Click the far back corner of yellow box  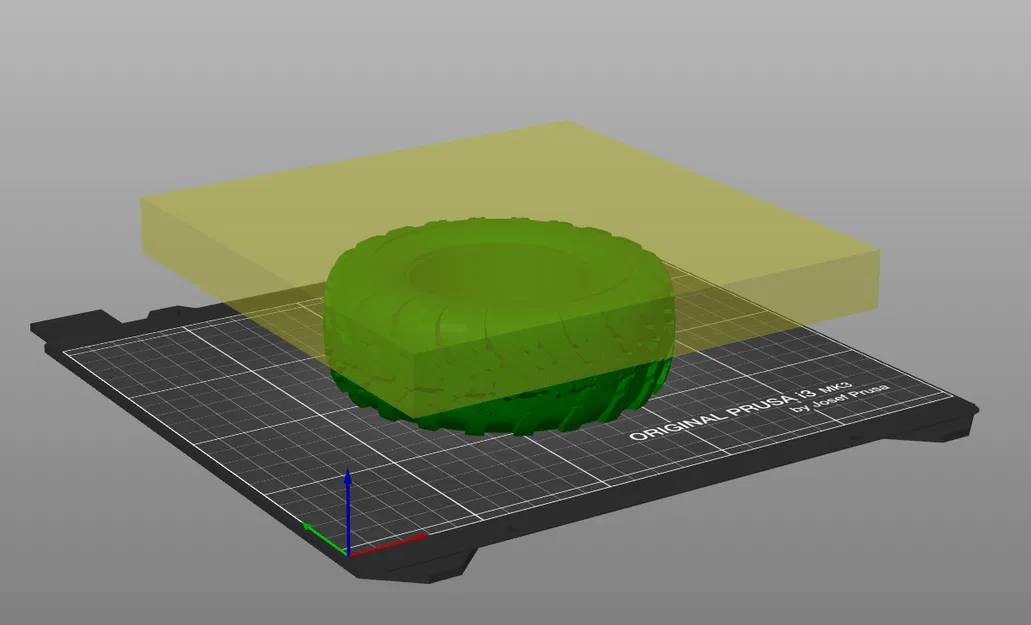(567, 122)
